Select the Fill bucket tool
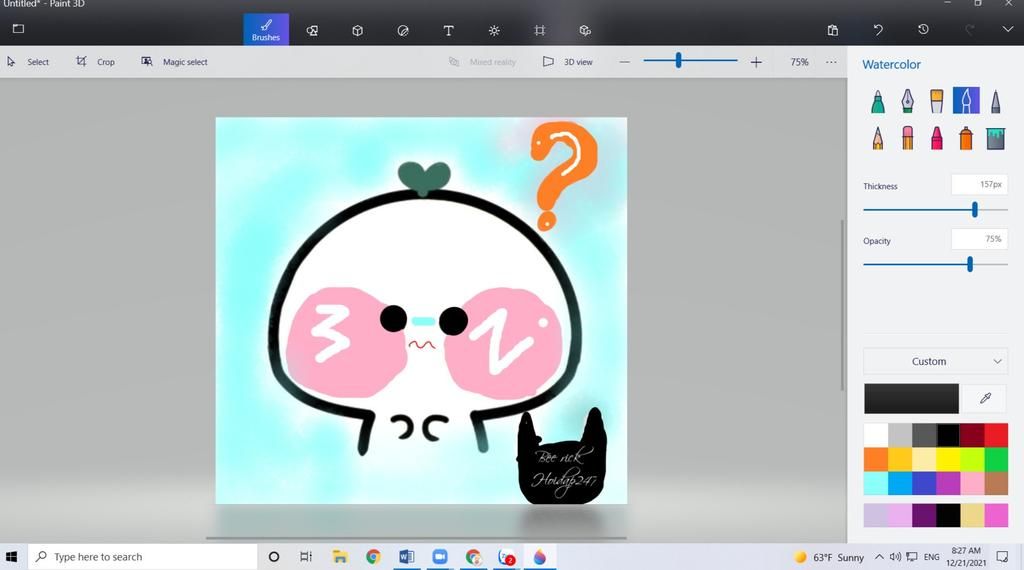The height and width of the screenshot is (570, 1024). 995,138
